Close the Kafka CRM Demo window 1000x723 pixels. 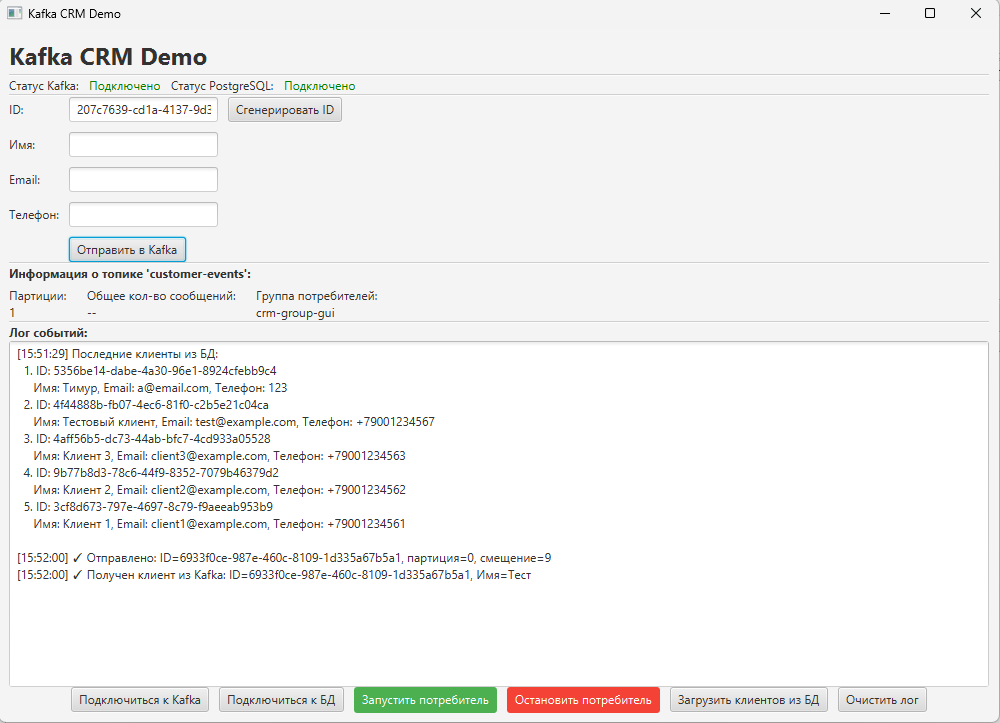click(x=976, y=14)
